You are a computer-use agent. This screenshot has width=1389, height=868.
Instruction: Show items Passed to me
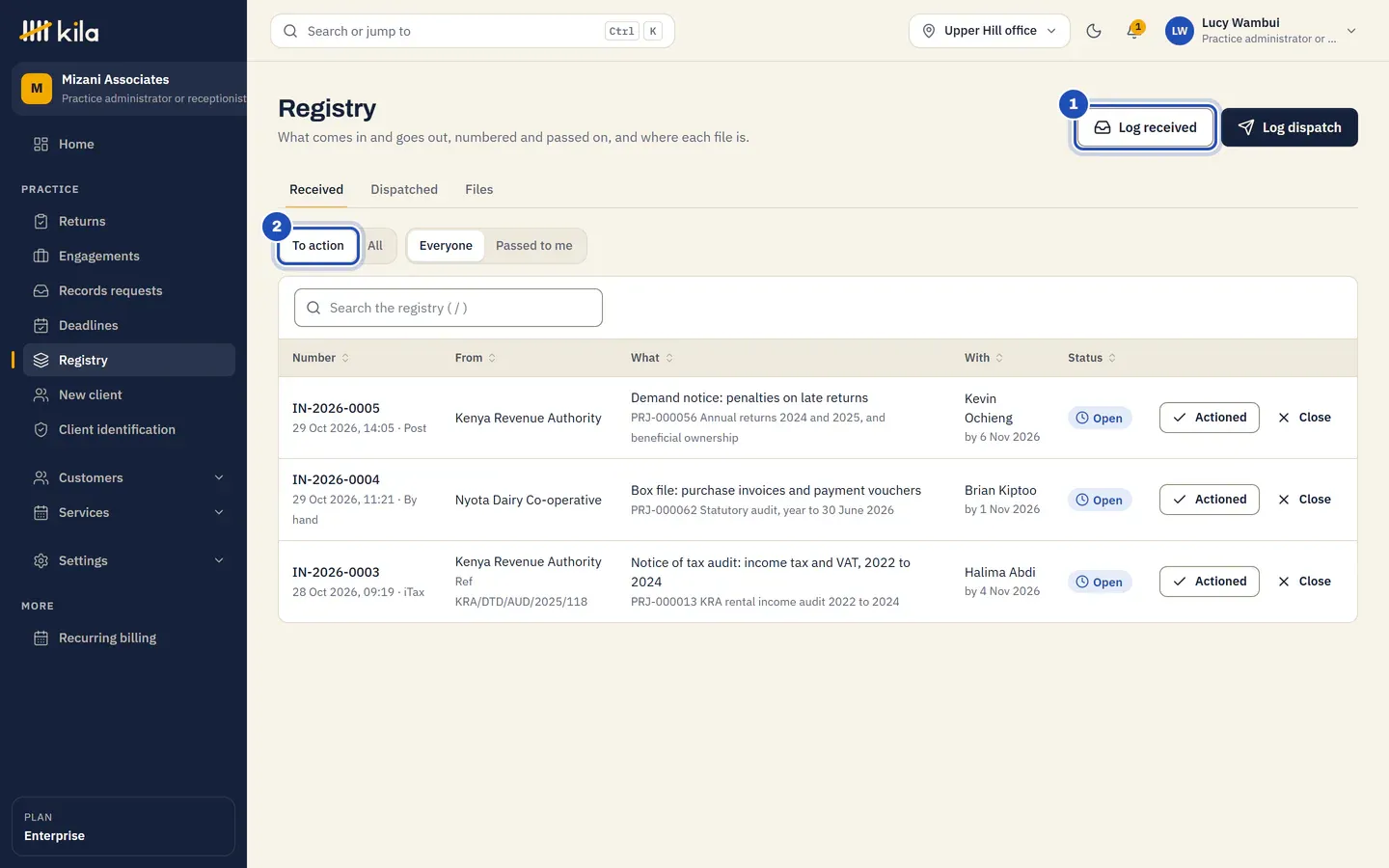pos(534,246)
